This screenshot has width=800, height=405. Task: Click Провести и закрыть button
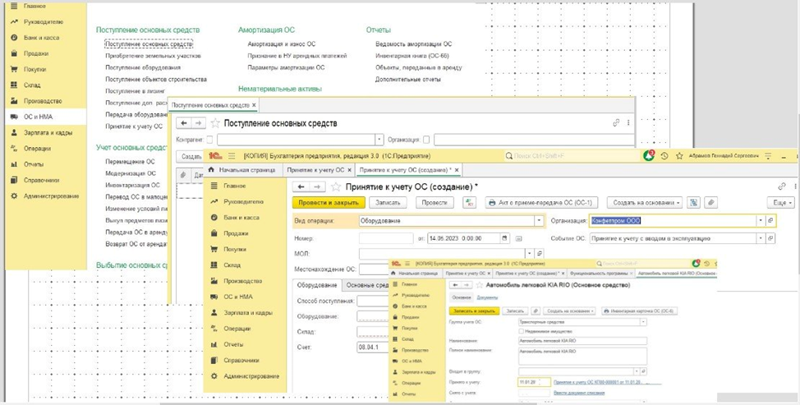click(x=329, y=202)
